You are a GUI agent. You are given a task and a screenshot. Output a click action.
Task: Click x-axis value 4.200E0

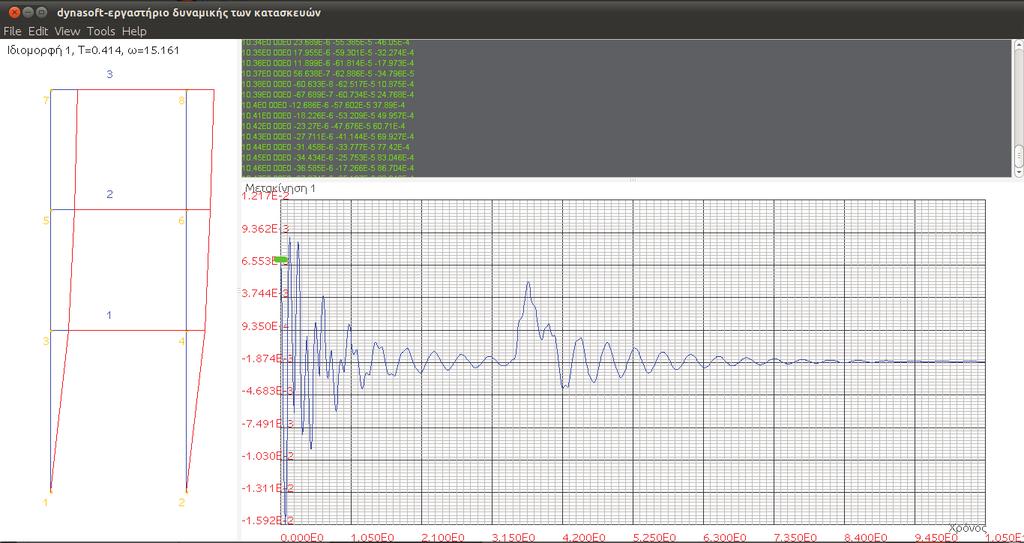pyautogui.click(x=585, y=537)
